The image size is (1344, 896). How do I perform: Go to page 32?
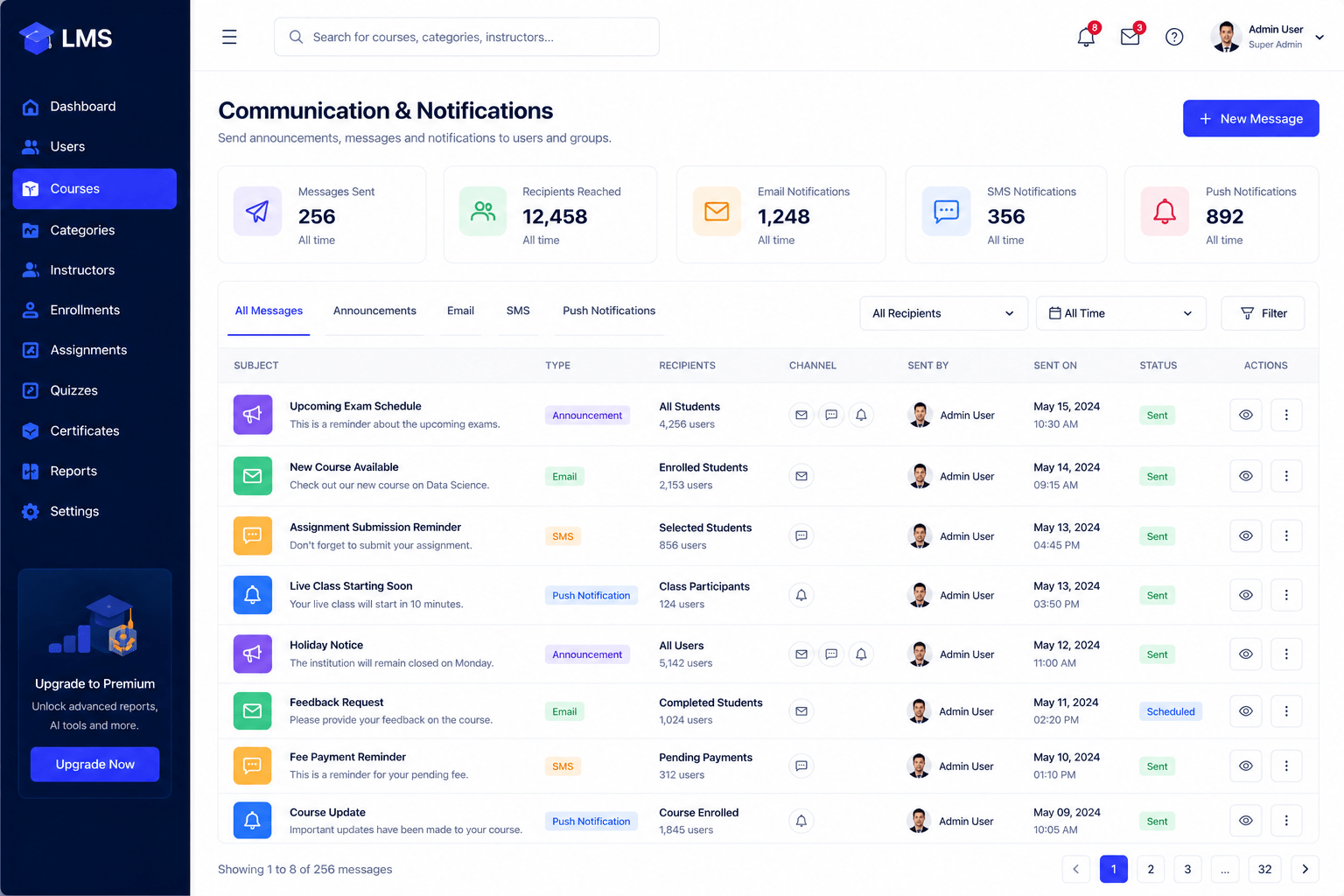click(x=1264, y=869)
